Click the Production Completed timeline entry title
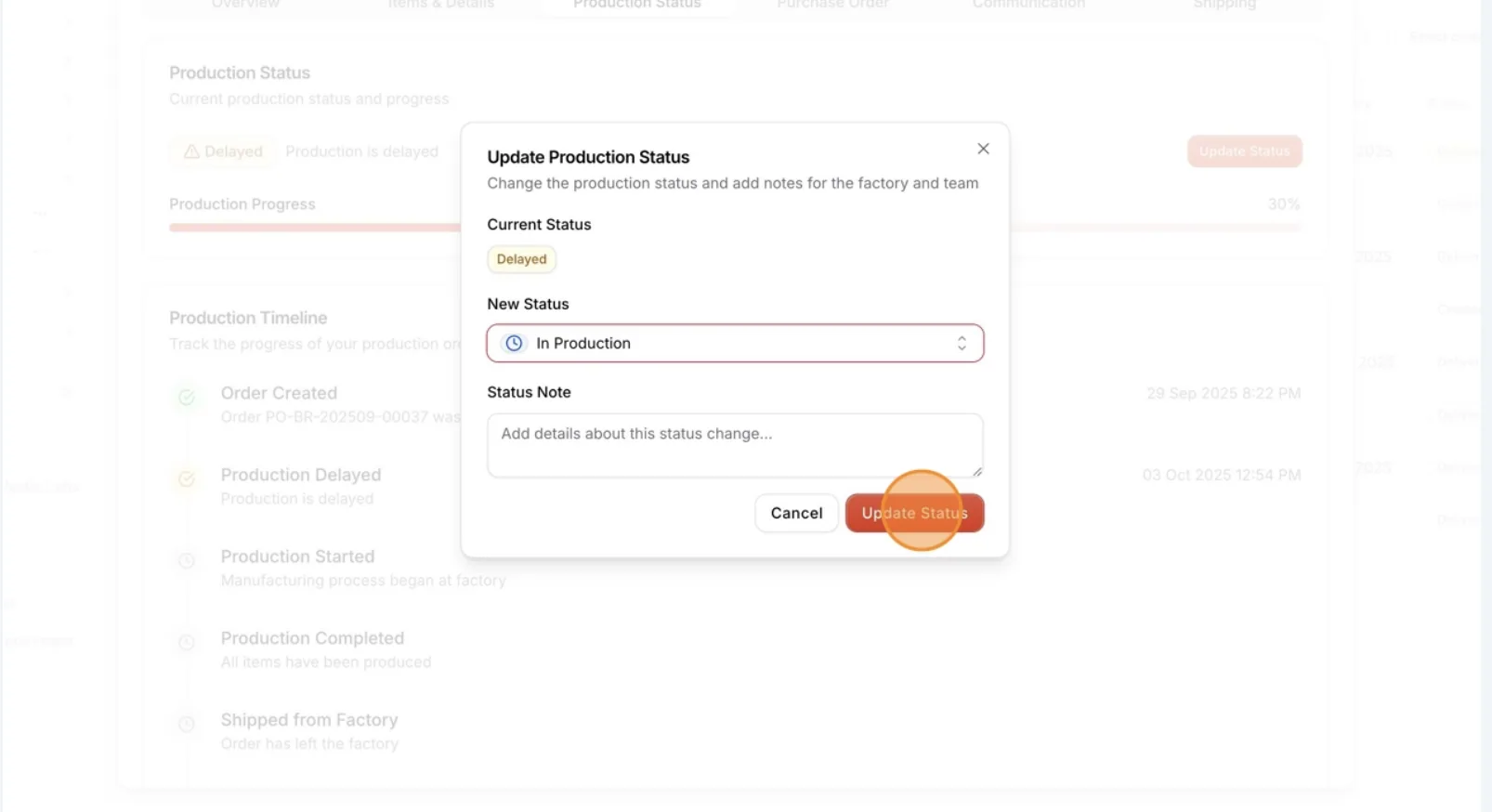Image resolution: width=1492 pixels, height=812 pixels. [x=312, y=638]
